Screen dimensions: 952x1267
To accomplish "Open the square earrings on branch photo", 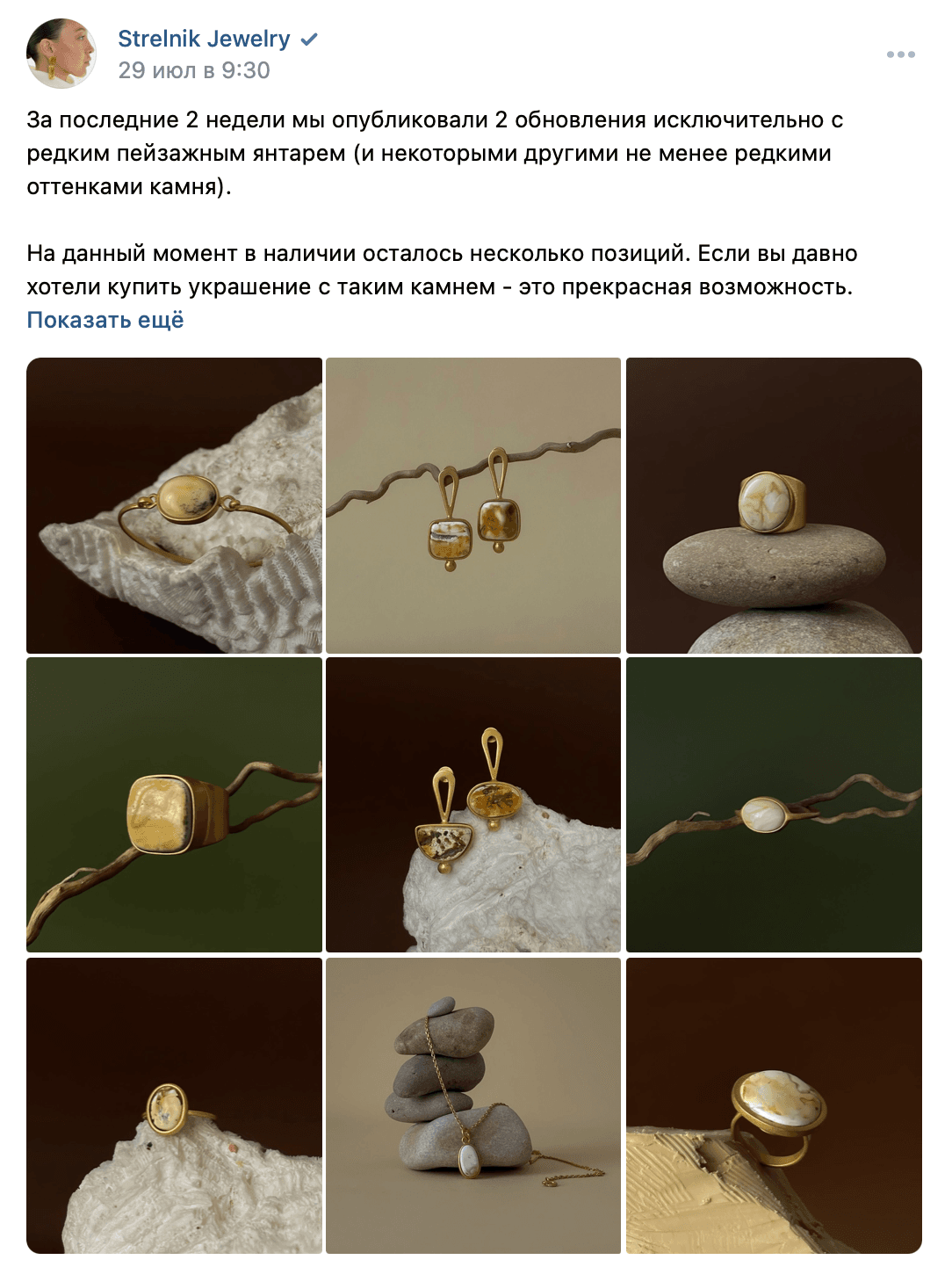I will click(x=473, y=505).
